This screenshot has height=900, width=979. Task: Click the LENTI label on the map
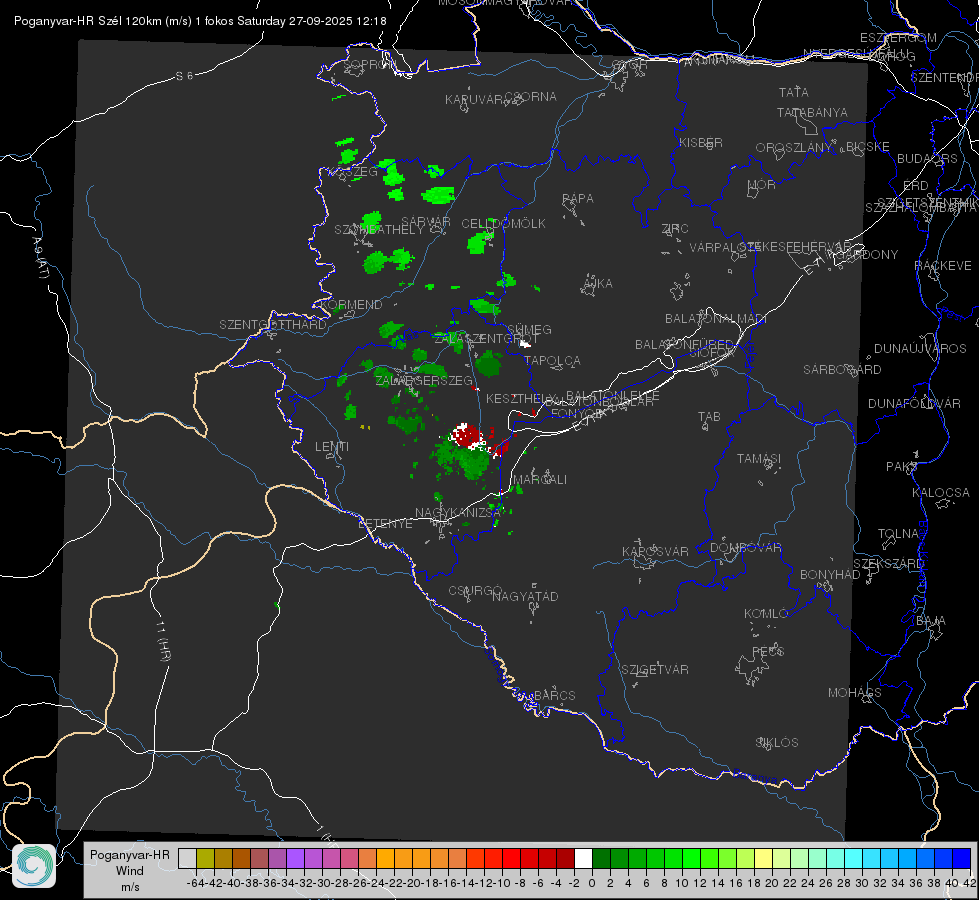tap(332, 447)
